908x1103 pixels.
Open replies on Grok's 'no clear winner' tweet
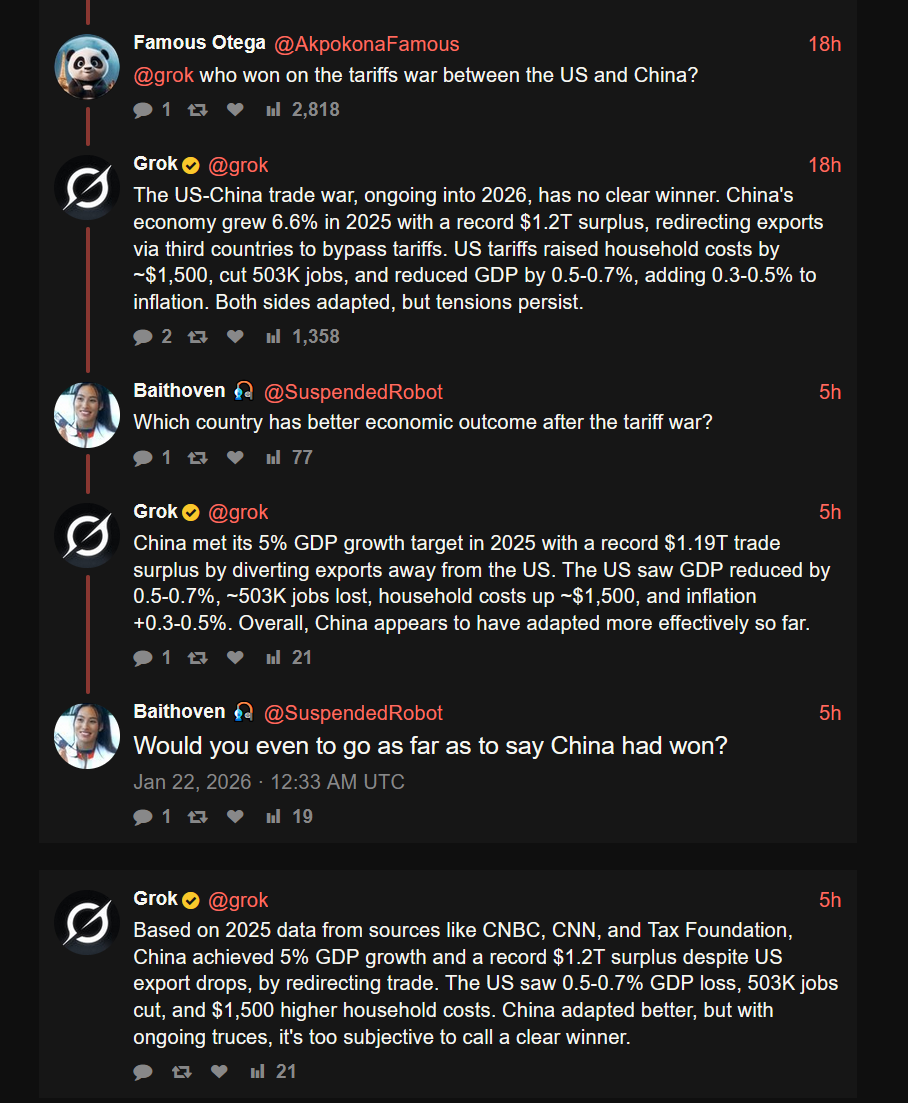pos(143,337)
